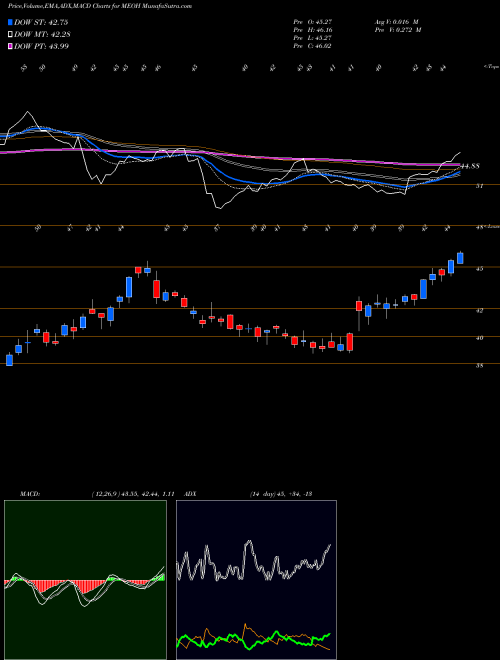Viewport: 500px width, 660px height.
Task: Click the ADX values '(14 day) 45, +34, -18'
Action: click(280, 494)
